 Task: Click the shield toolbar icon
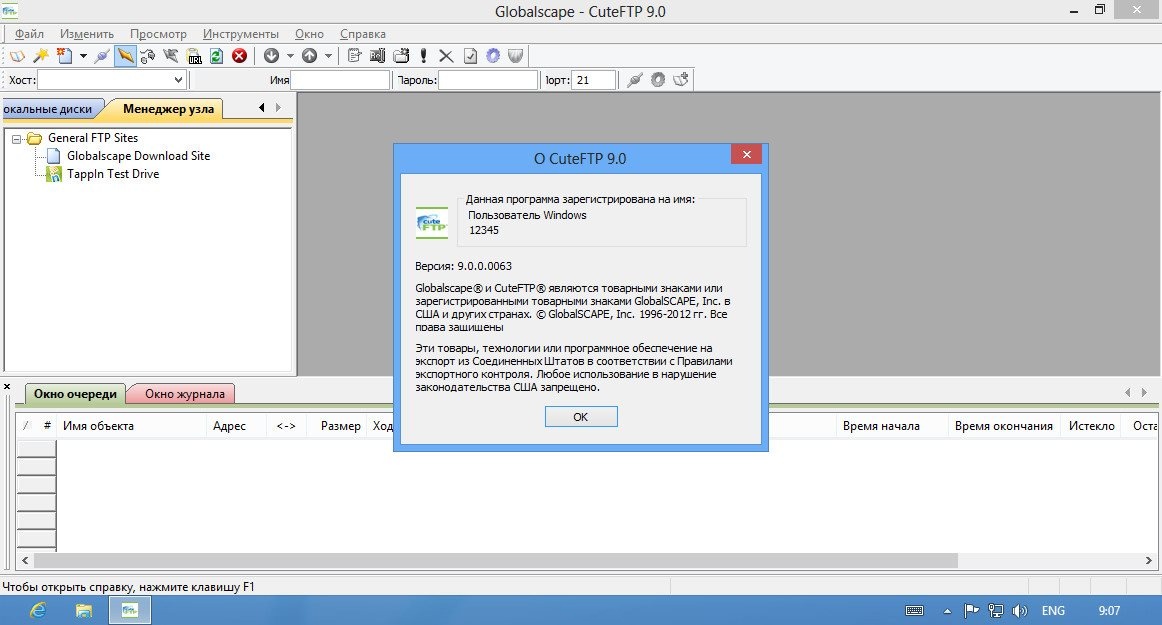click(x=516, y=56)
